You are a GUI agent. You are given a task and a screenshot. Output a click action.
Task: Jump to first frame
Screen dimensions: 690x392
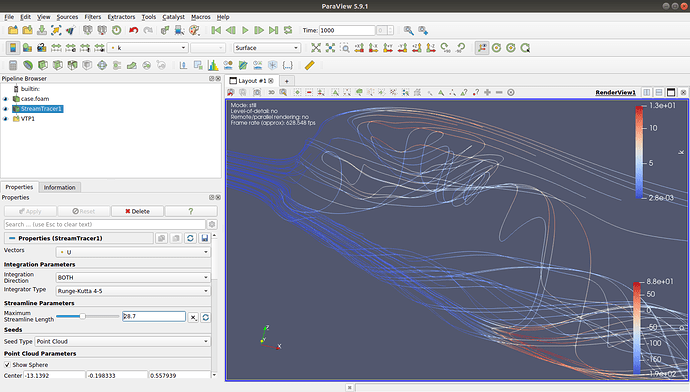[216, 30]
